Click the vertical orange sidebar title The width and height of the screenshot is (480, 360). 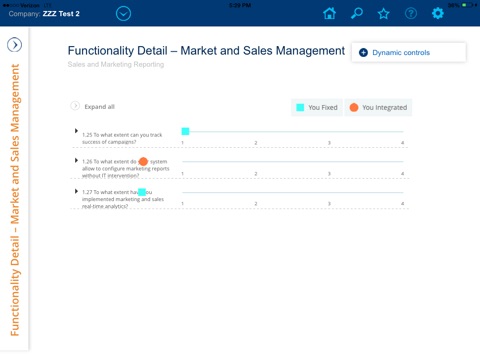[15, 200]
